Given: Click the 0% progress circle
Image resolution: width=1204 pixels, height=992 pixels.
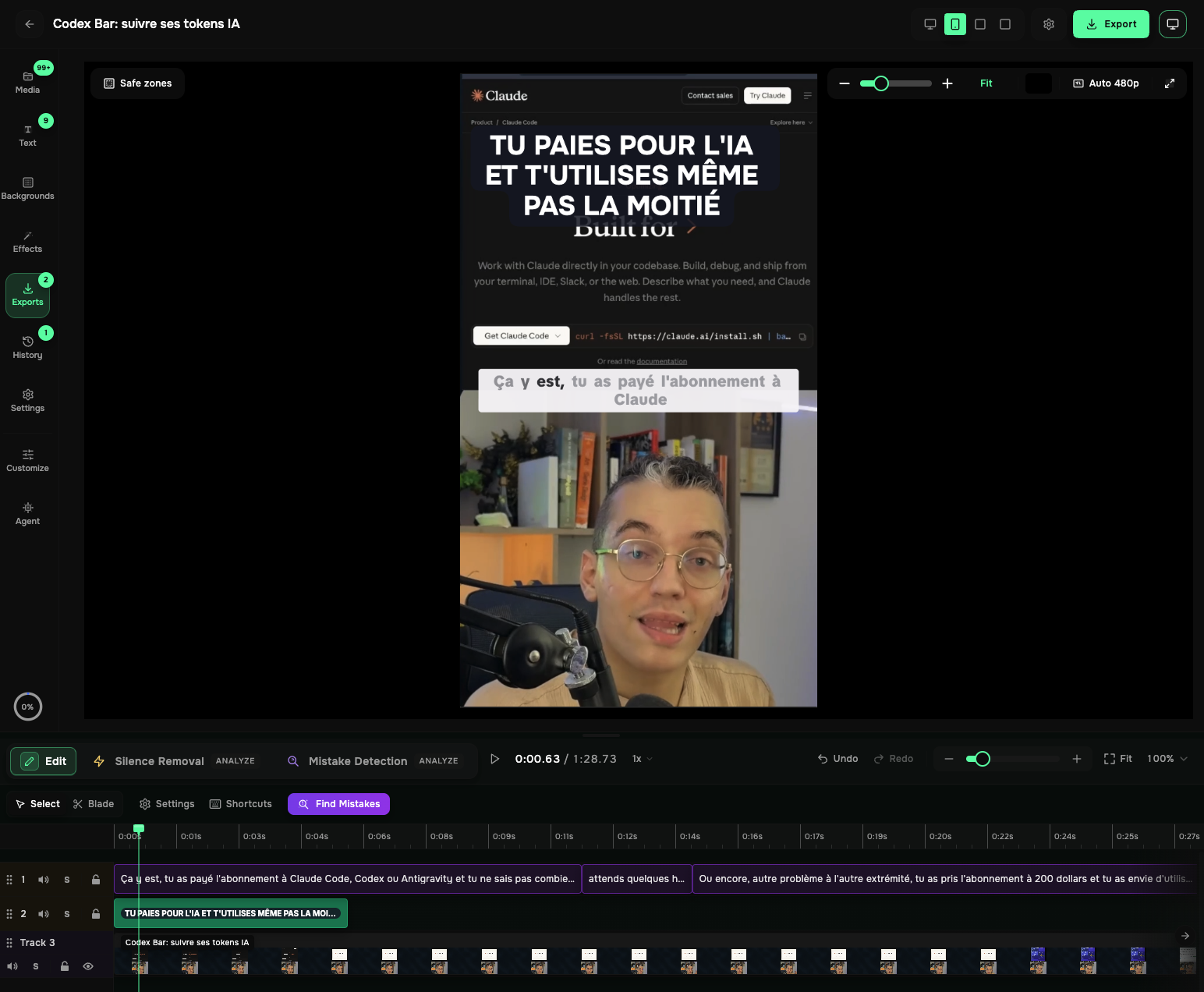Looking at the screenshot, I should pos(28,707).
